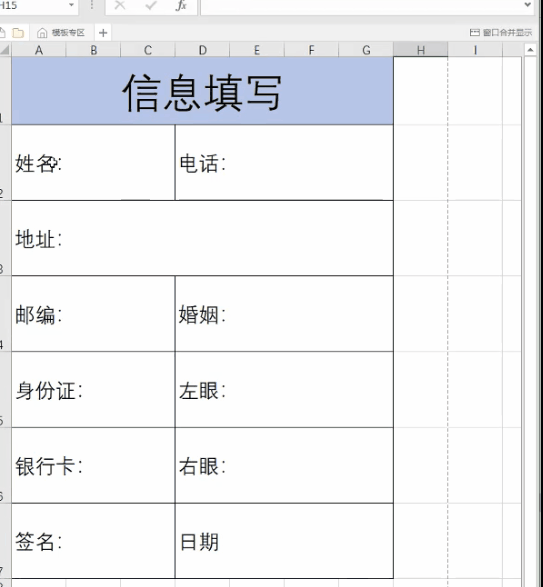Click the cancel X icon in formula bar

(x=120, y=5)
